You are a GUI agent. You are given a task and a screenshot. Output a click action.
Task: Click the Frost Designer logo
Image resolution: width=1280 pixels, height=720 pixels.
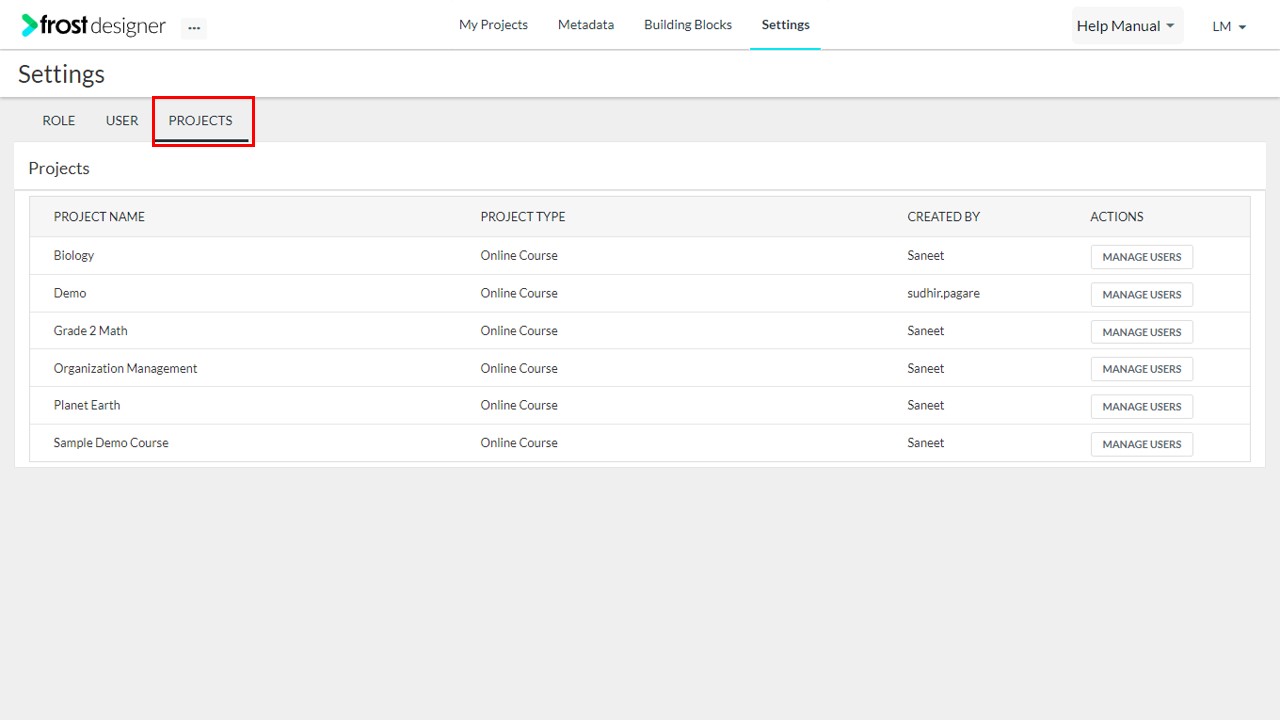pos(93,26)
